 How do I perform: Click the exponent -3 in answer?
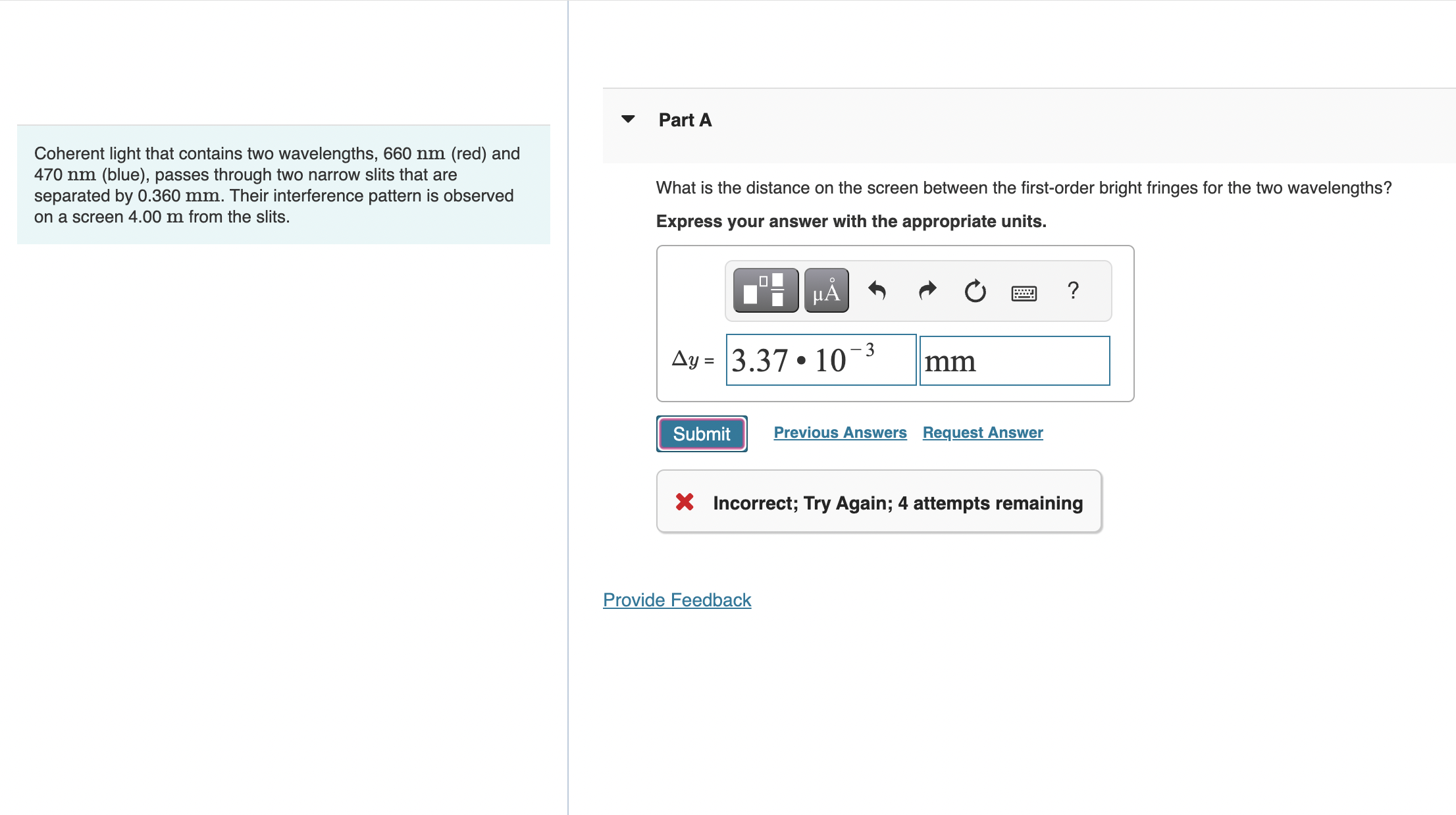[864, 350]
